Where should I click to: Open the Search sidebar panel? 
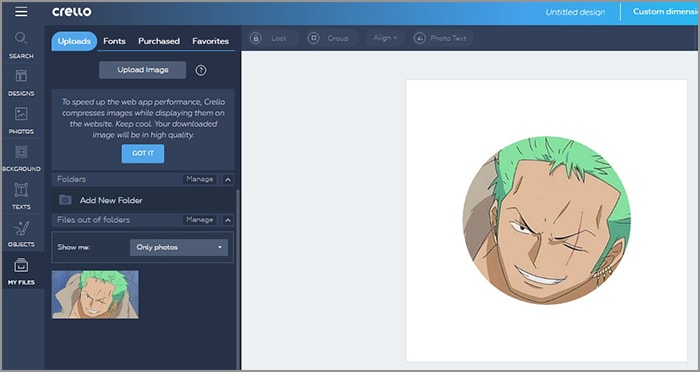(21, 45)
